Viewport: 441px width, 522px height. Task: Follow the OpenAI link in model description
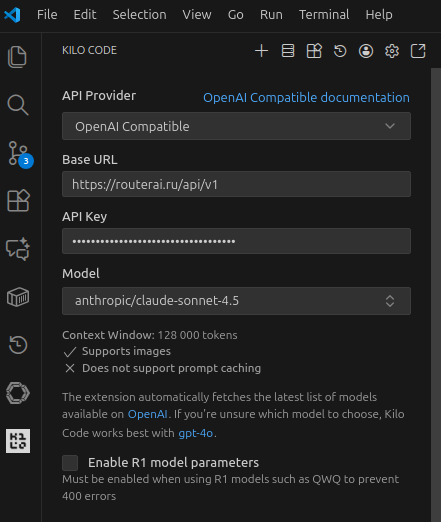[147, 414]
